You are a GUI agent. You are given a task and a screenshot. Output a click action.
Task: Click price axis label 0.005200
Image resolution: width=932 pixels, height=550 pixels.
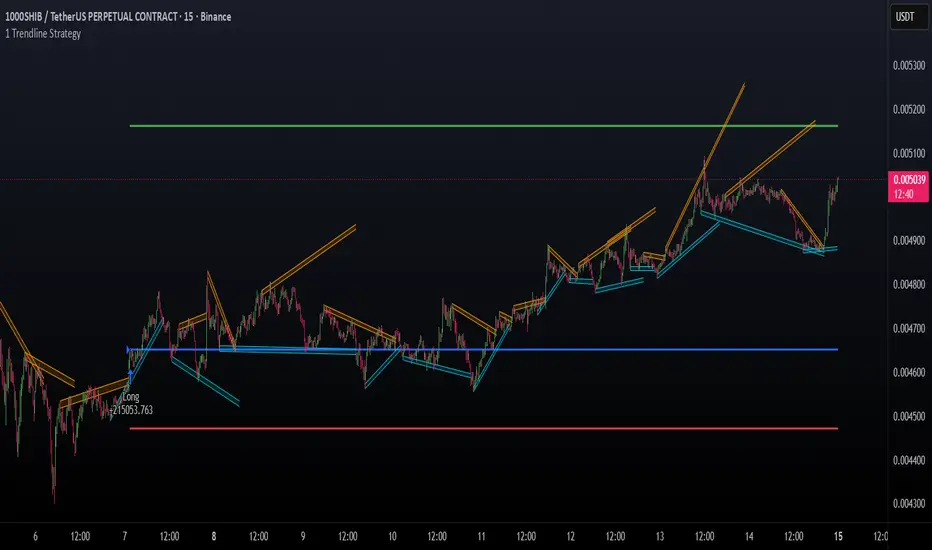[x=909, y=109]
